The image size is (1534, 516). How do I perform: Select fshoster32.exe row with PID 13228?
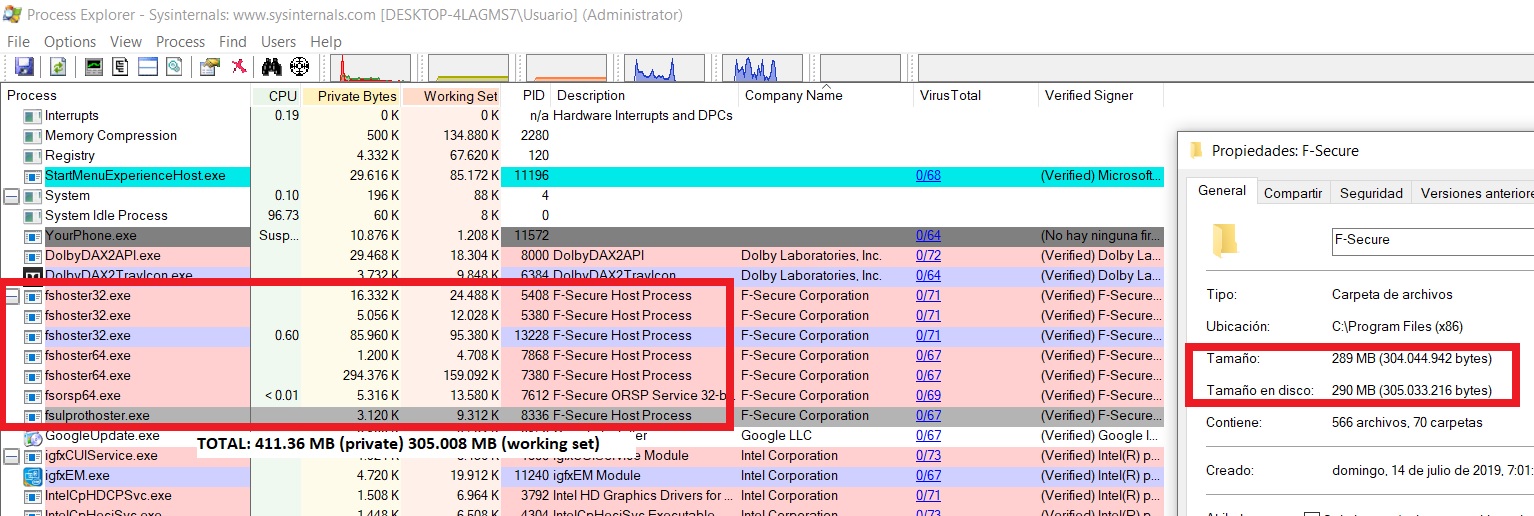pyautogui.click(x=583, y=335)
